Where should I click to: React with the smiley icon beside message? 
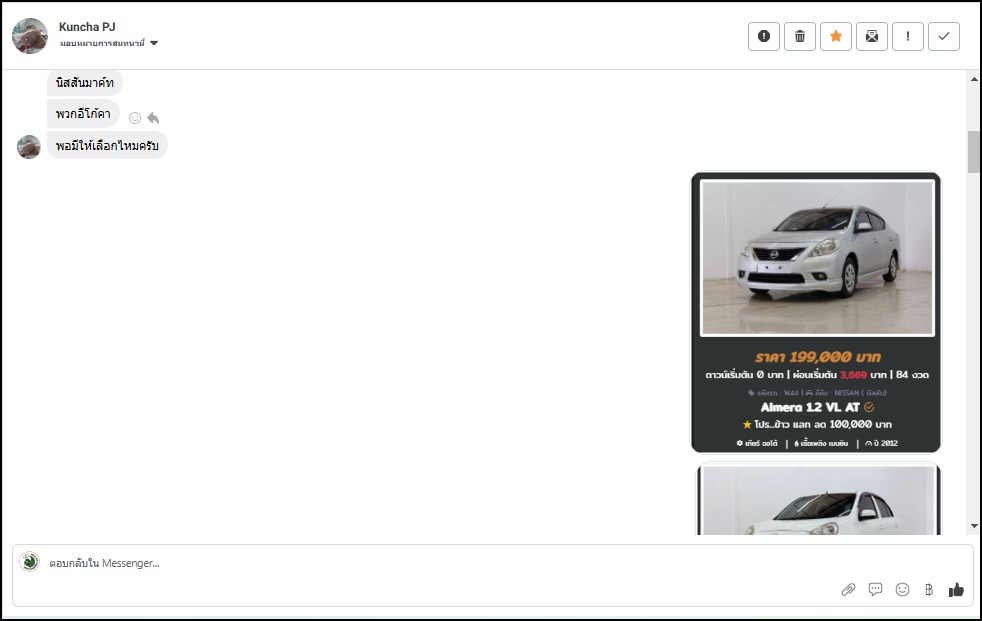point(135,118)
